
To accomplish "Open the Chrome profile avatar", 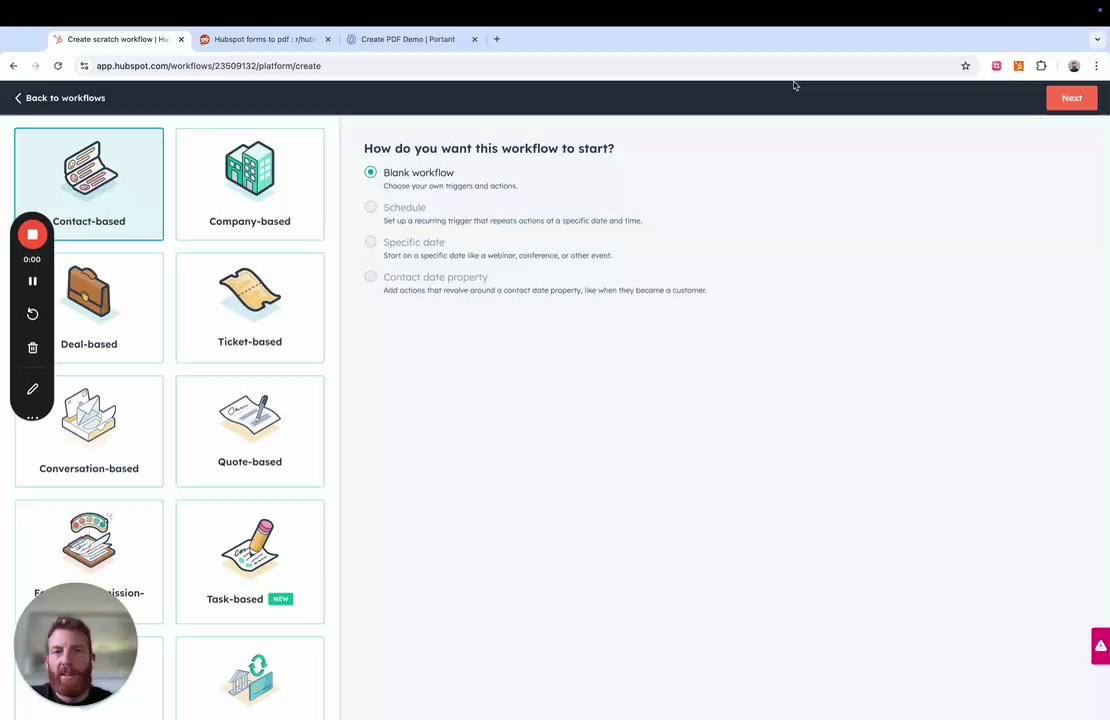I will click(x=1074, y=66).
